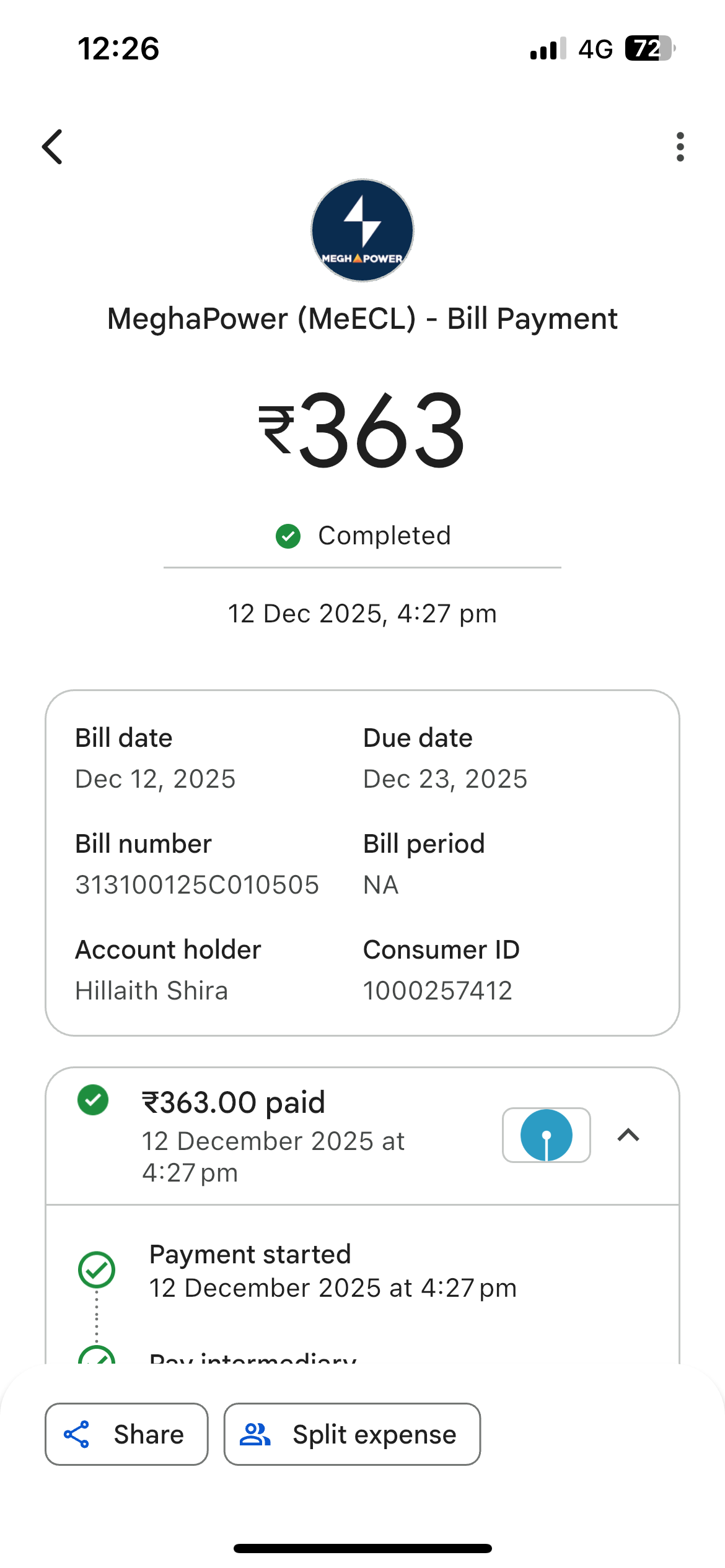The height and width of the screenshot is (1568, 725).
Task: Tap the back arrow icon
Action: click(53, 147)
